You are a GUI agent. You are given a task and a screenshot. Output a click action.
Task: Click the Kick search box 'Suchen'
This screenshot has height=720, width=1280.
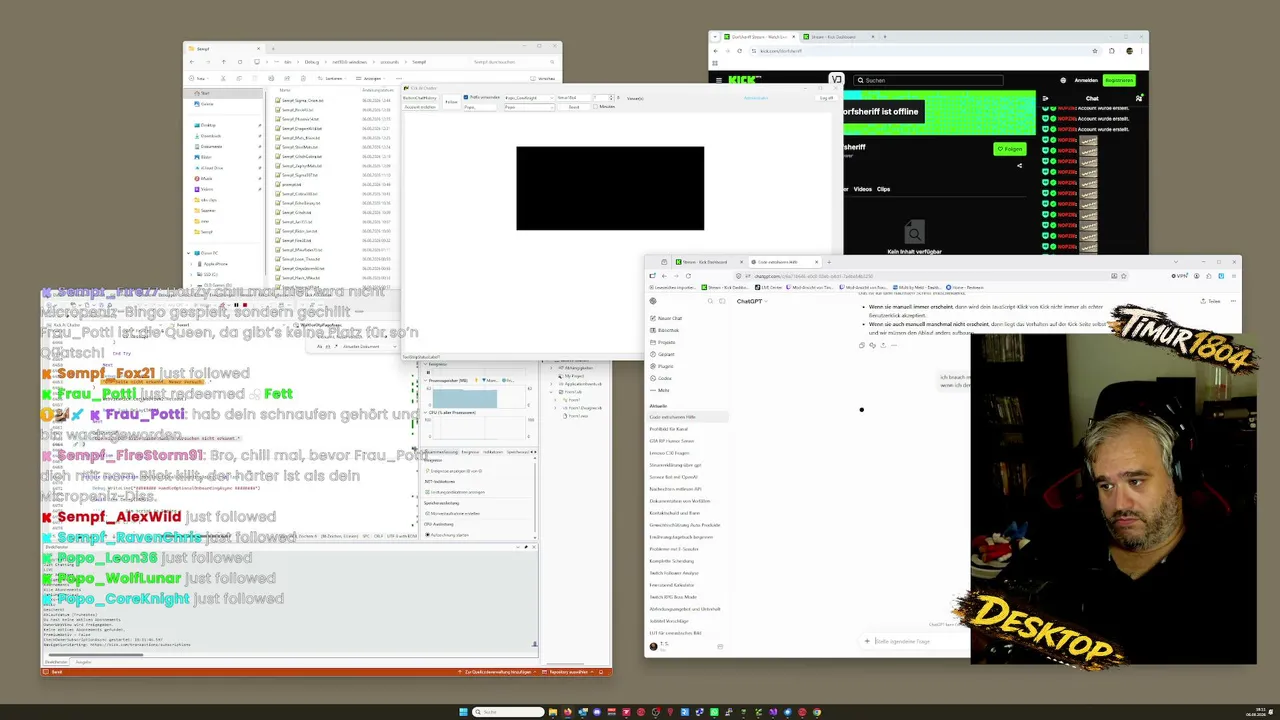(930, 80)
